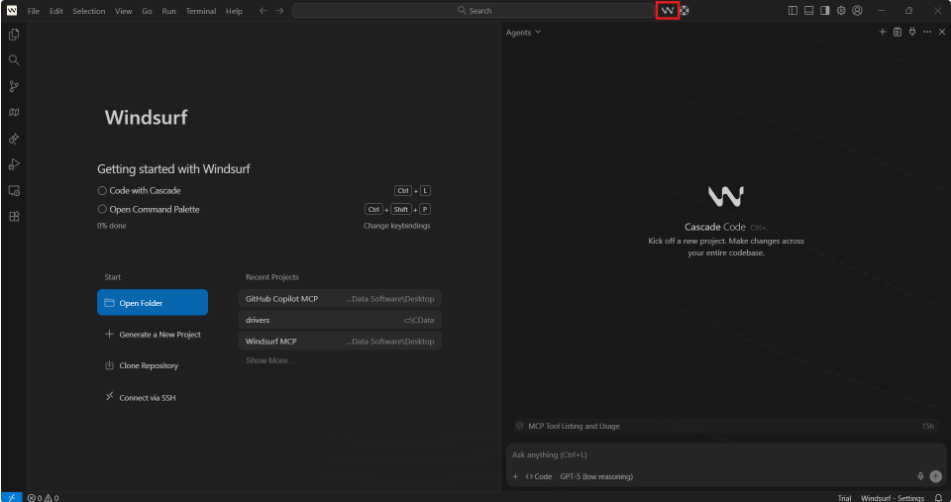Click the rocket icon in the activity bar
Viewport: 951px width, 502px height.
(x=14, y=139)
